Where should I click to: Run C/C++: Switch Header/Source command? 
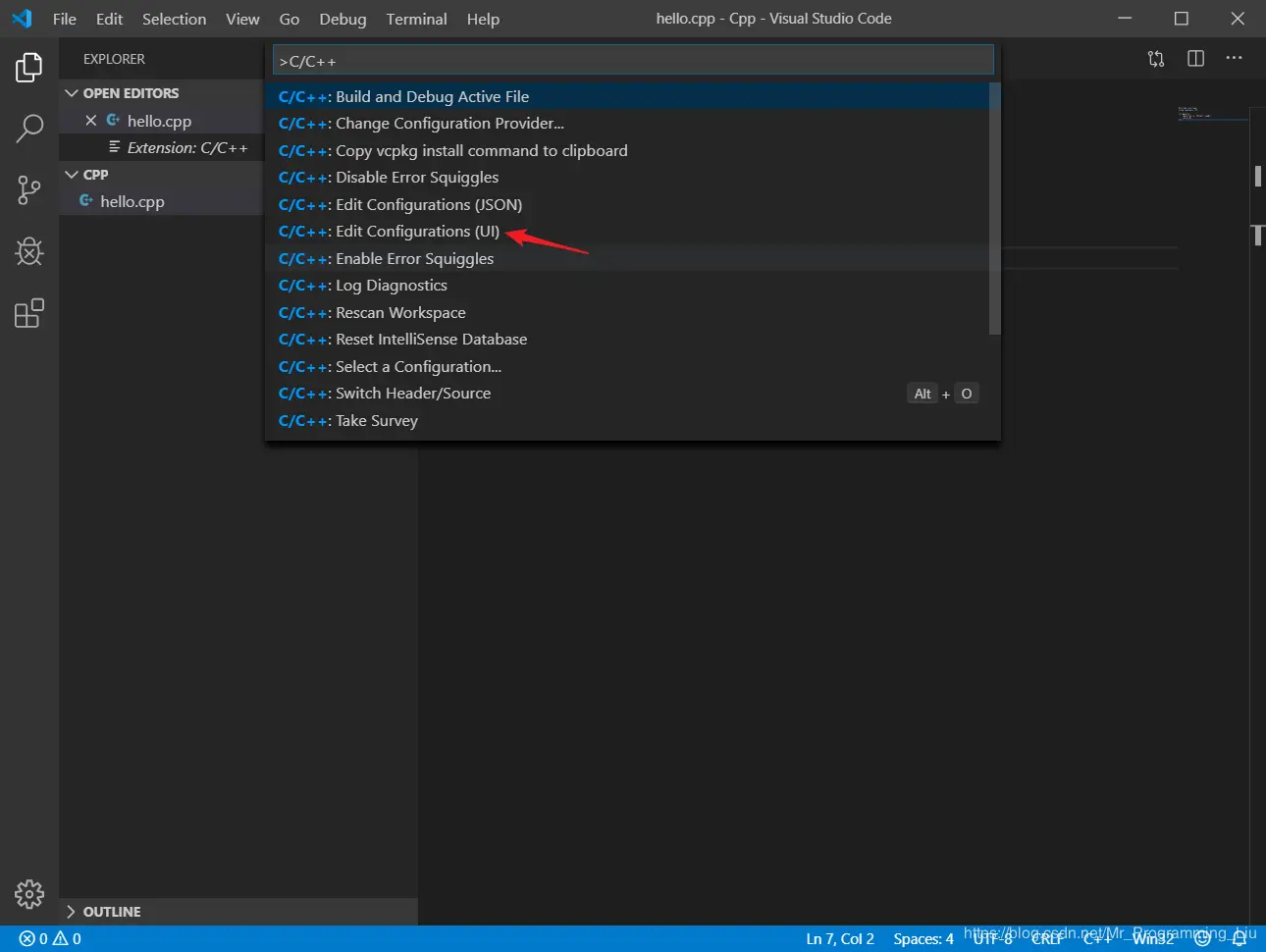tap(627, 394)
